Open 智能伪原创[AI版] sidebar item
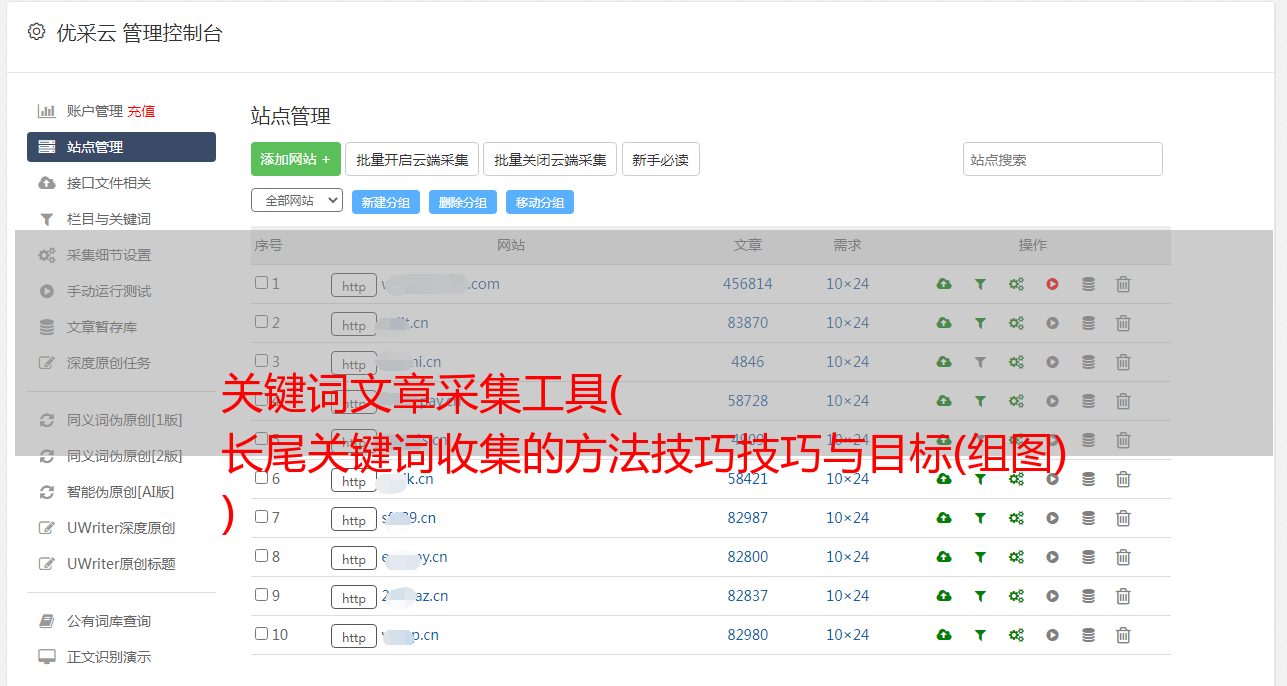Viewport: 1287px width, 686px height. pos(120,492)
